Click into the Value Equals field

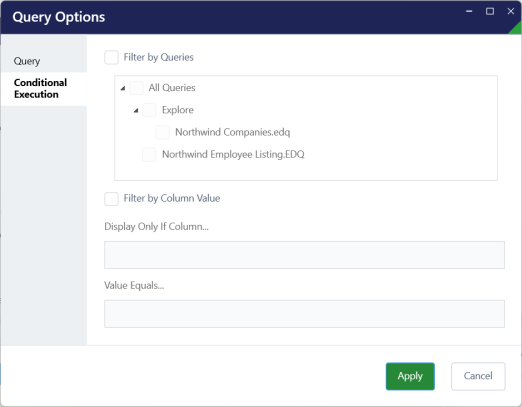(304, 314)
